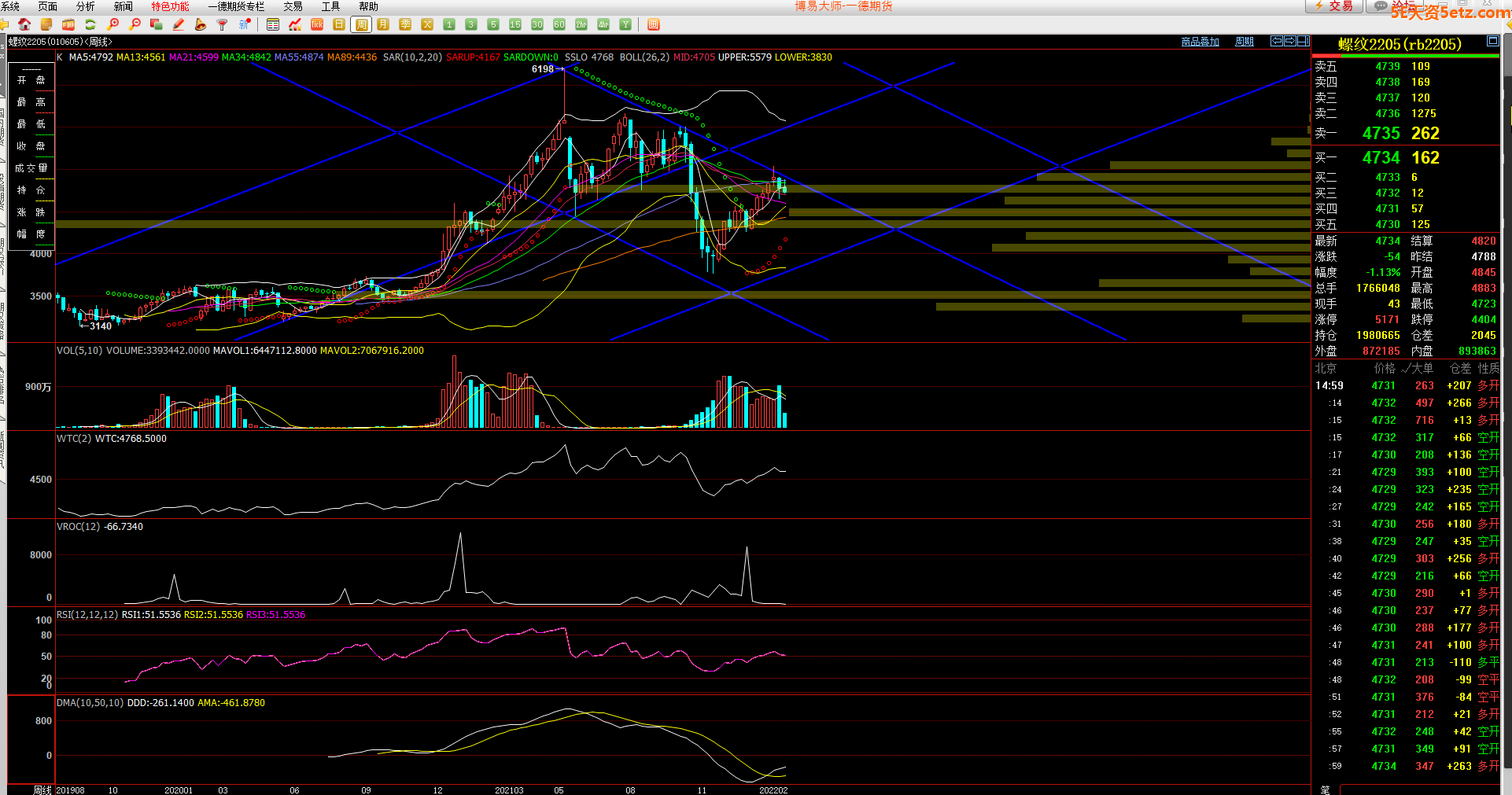Open the 分析 menu

[x=85, y=6]
